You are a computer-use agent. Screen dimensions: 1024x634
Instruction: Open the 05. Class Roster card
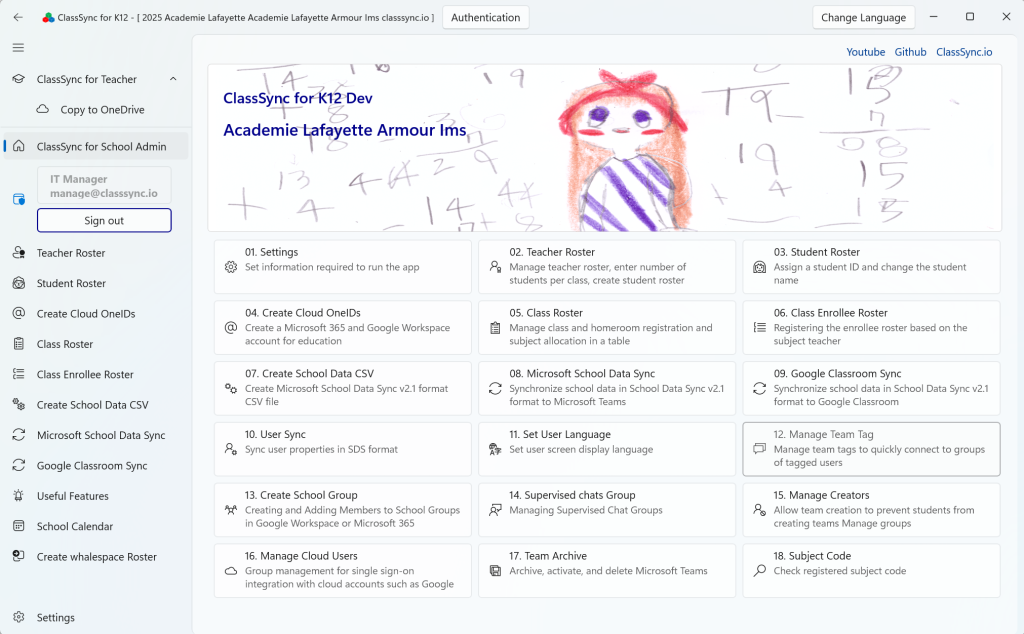(607, 328)
